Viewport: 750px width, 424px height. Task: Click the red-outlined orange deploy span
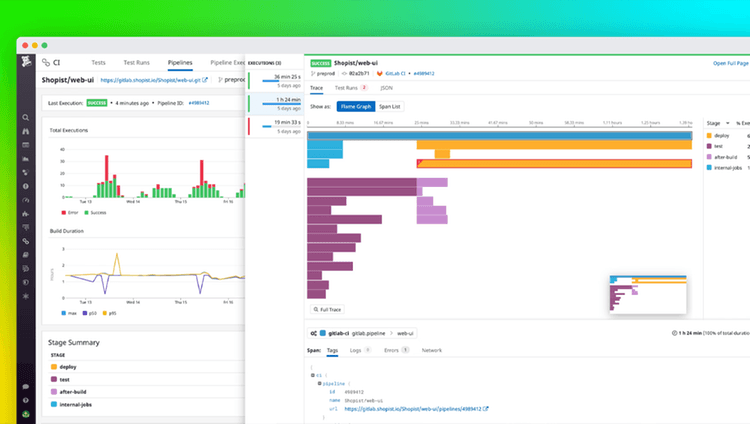point(554,164)
